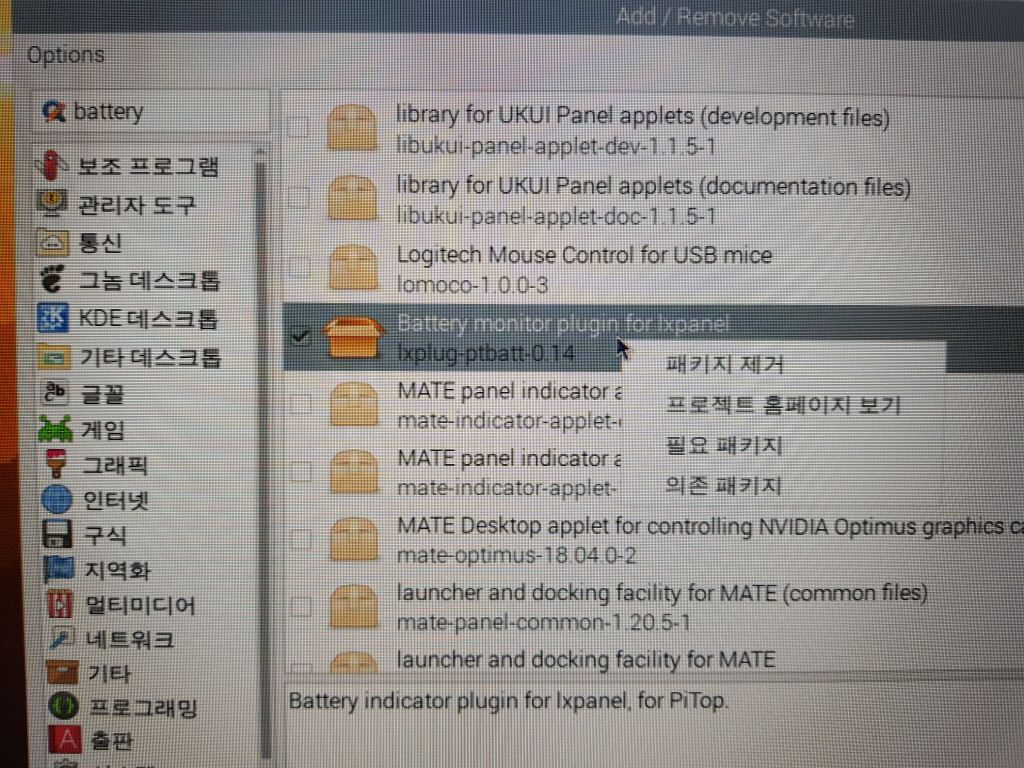Select the 네트워크 category icon
Screen dimensions: 1024x768
coord(61,639)
